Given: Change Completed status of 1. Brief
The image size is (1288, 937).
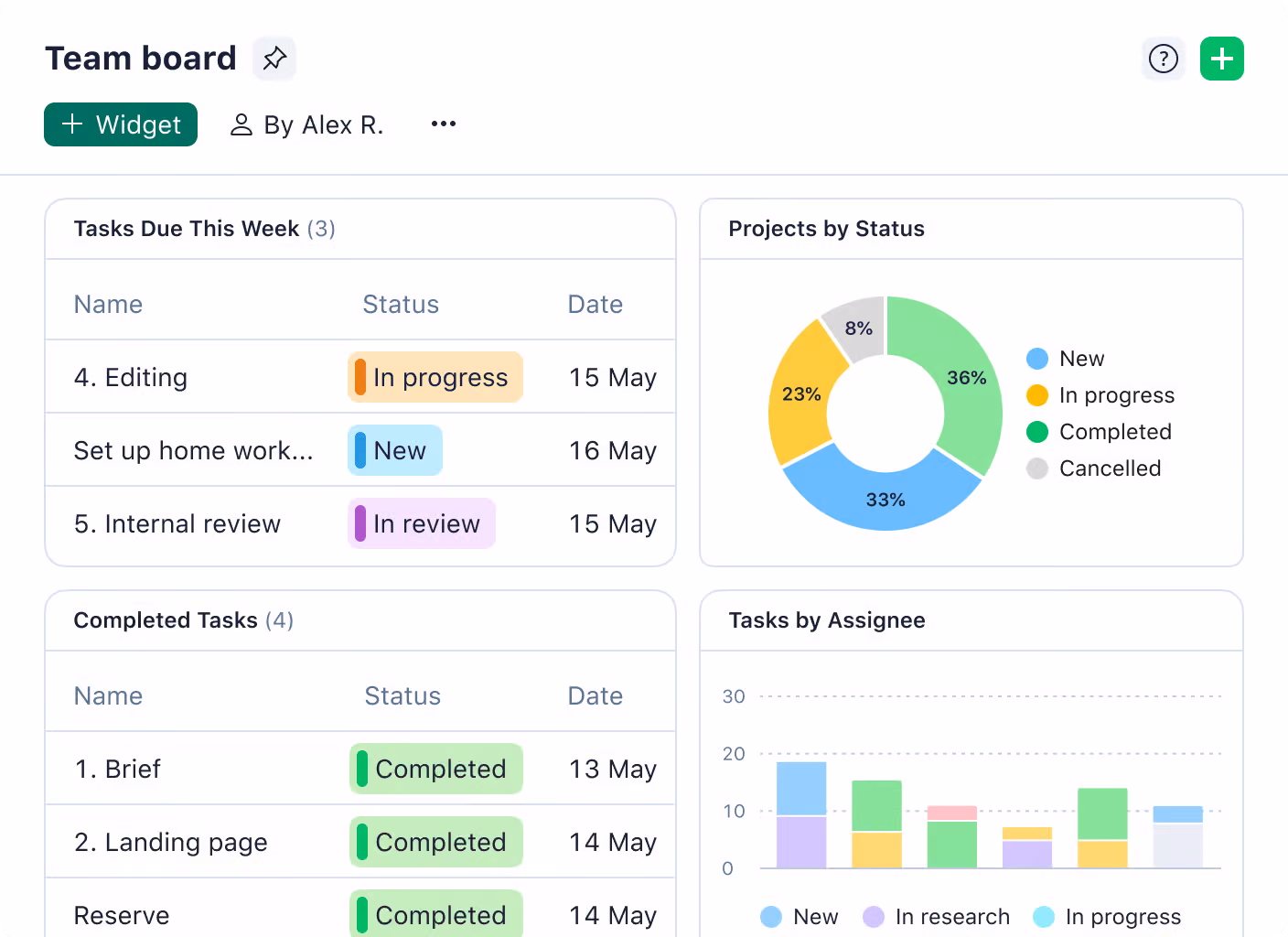Looking at the screenshot, I should coord(436,769).
